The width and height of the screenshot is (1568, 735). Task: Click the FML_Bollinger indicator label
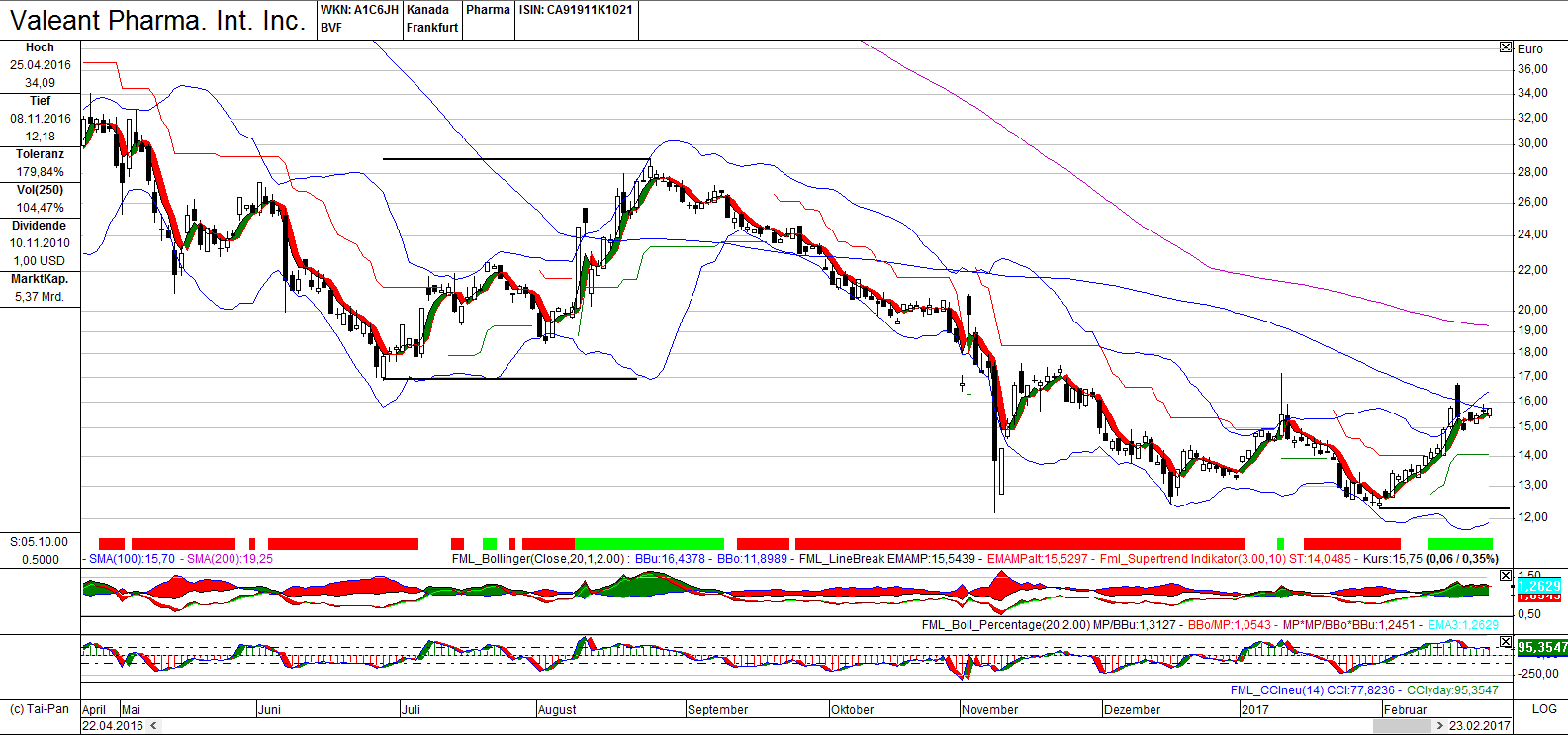(x=539, y=559)
